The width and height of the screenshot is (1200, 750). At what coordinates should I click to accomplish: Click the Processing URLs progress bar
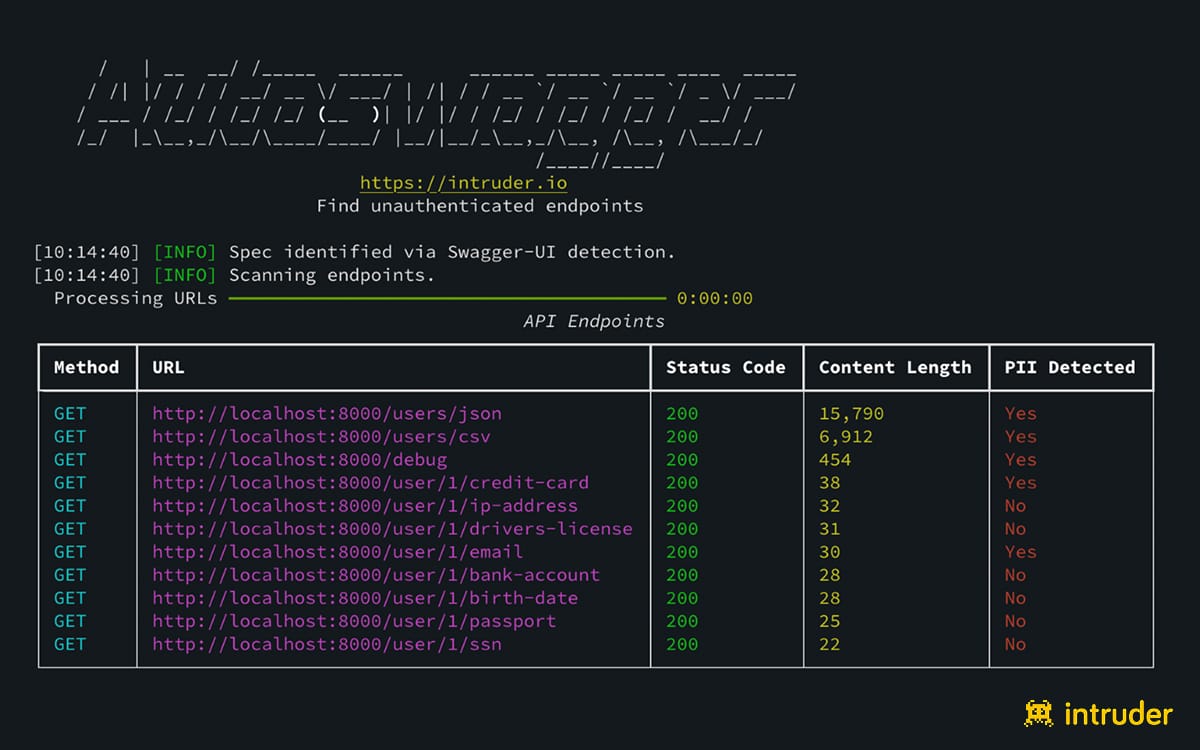446,298
